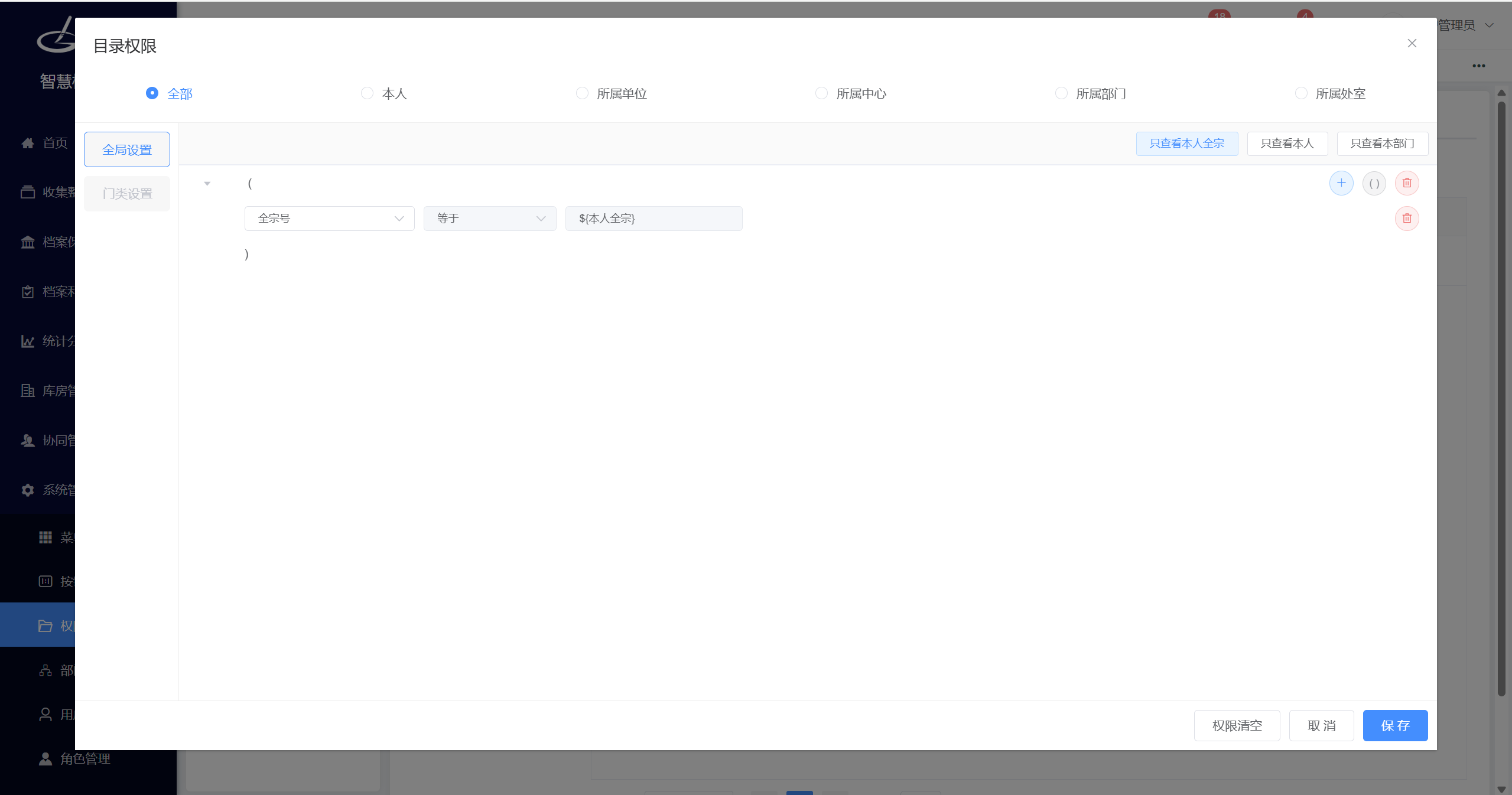Select the 全部 radio option
The image size is (1512, 795).
point(169,93)
